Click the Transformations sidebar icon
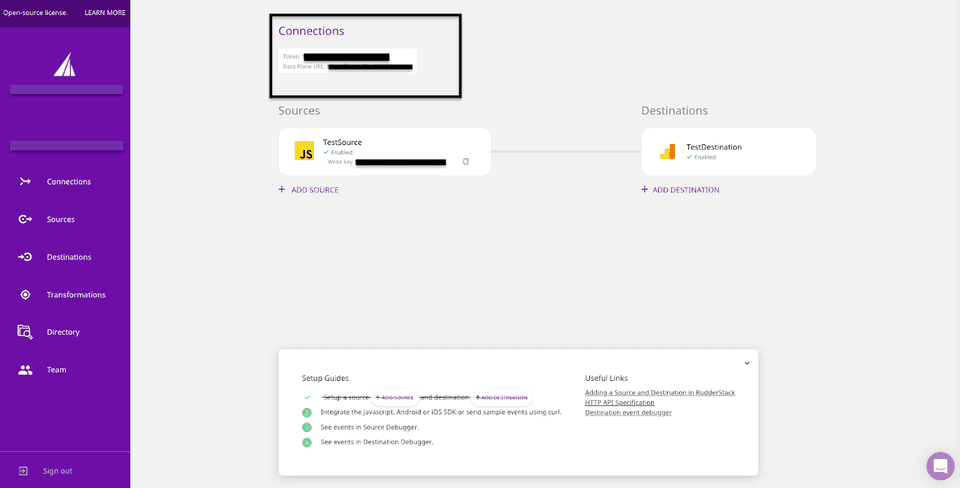The image size is (960, 488). tap(25, 295)
